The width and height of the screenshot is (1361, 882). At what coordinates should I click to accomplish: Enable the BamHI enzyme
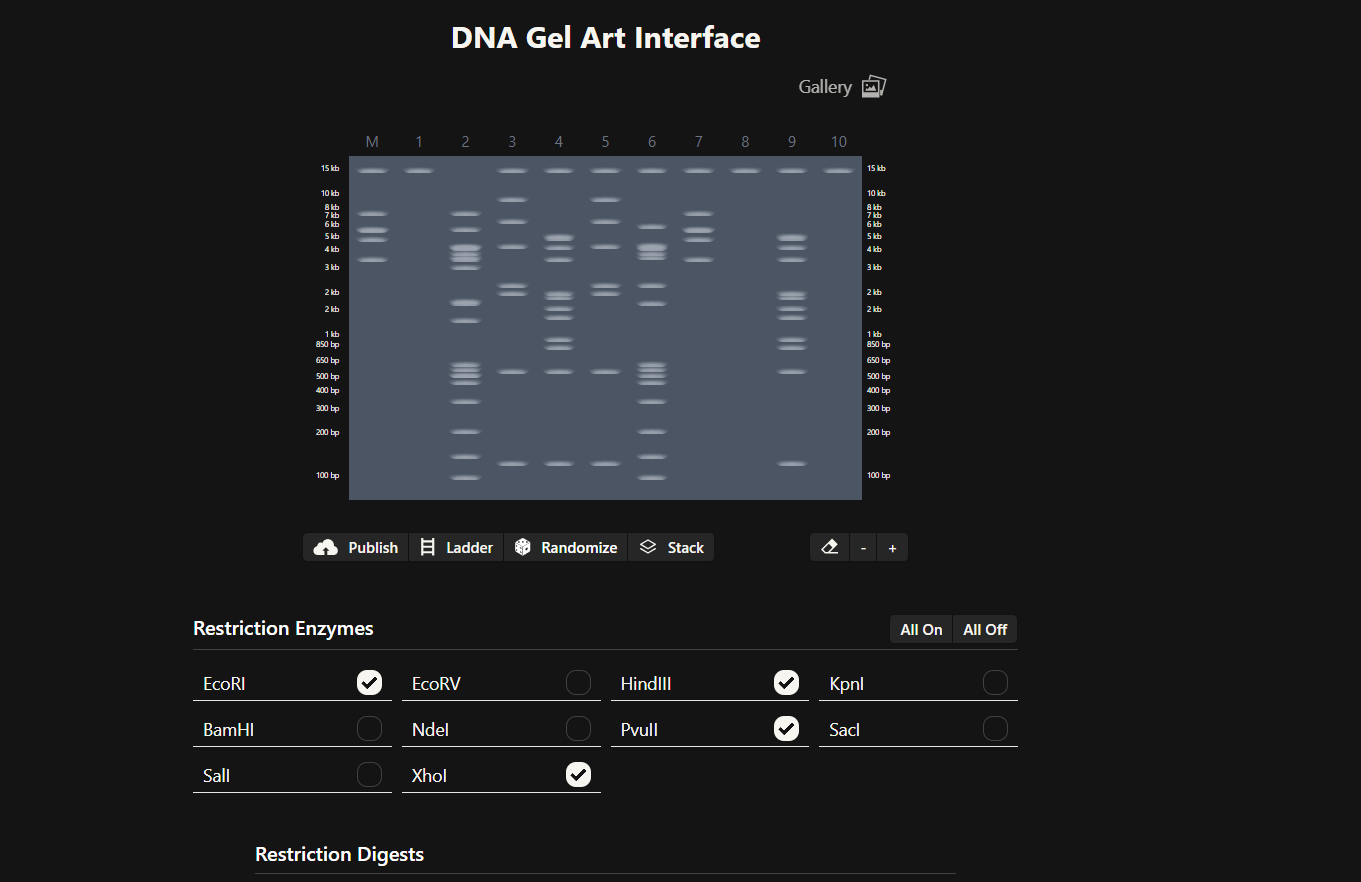coord(369,729)
